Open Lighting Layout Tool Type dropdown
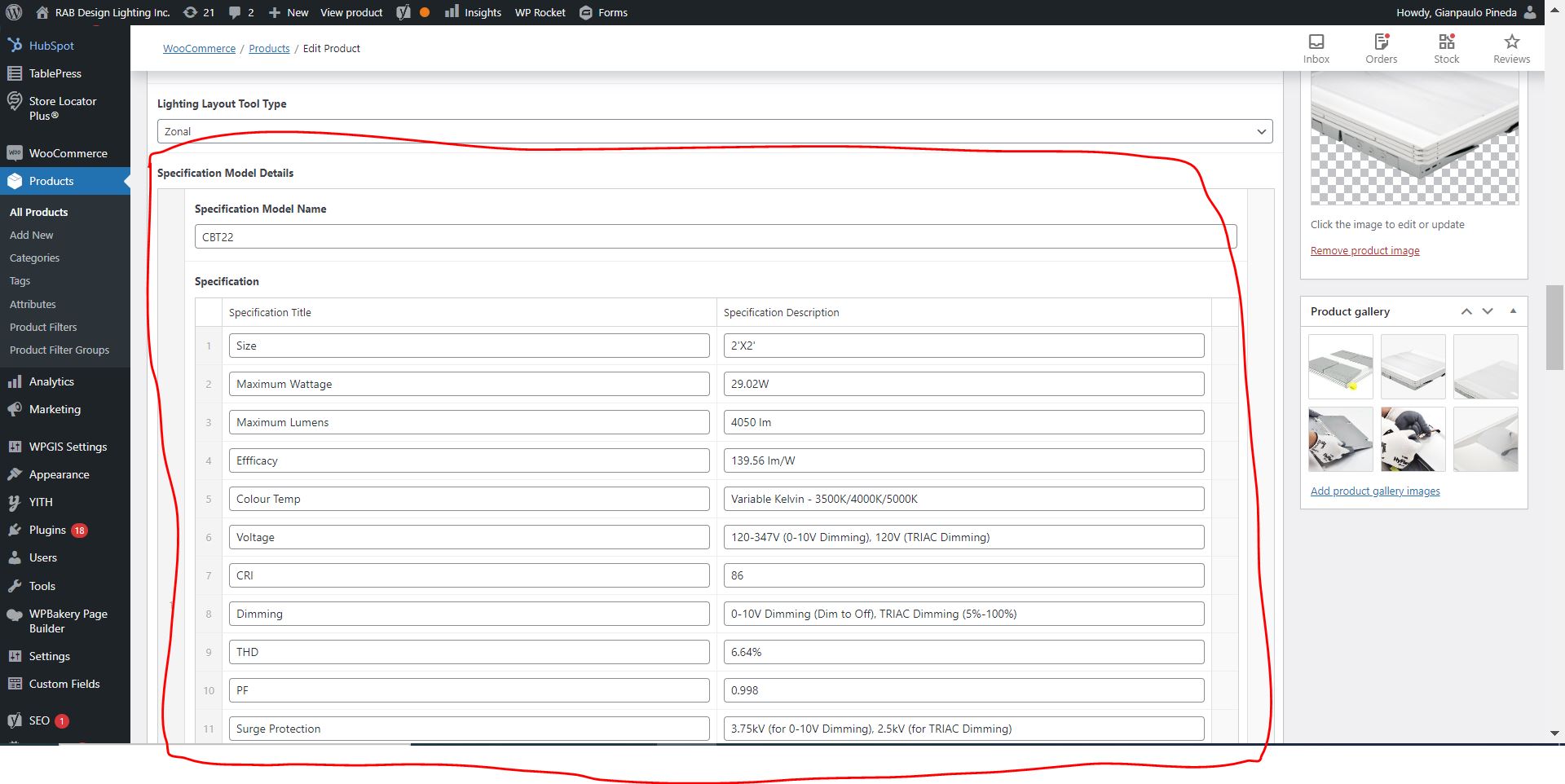 714,131
